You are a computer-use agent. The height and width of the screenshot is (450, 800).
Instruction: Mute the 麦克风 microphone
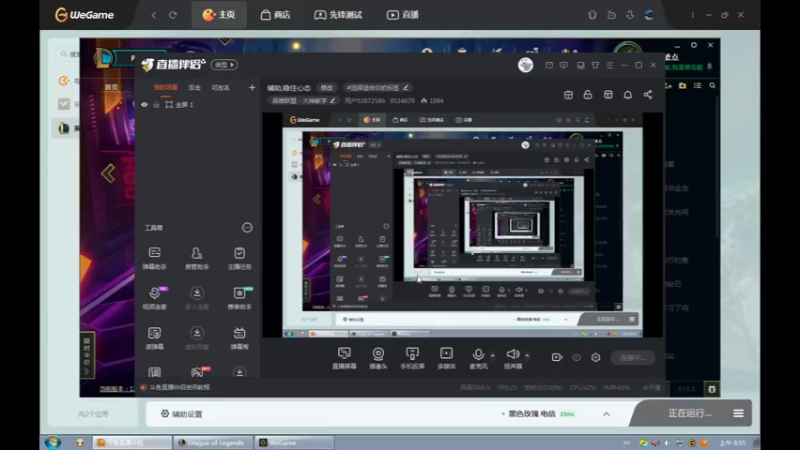pos(478,358)
